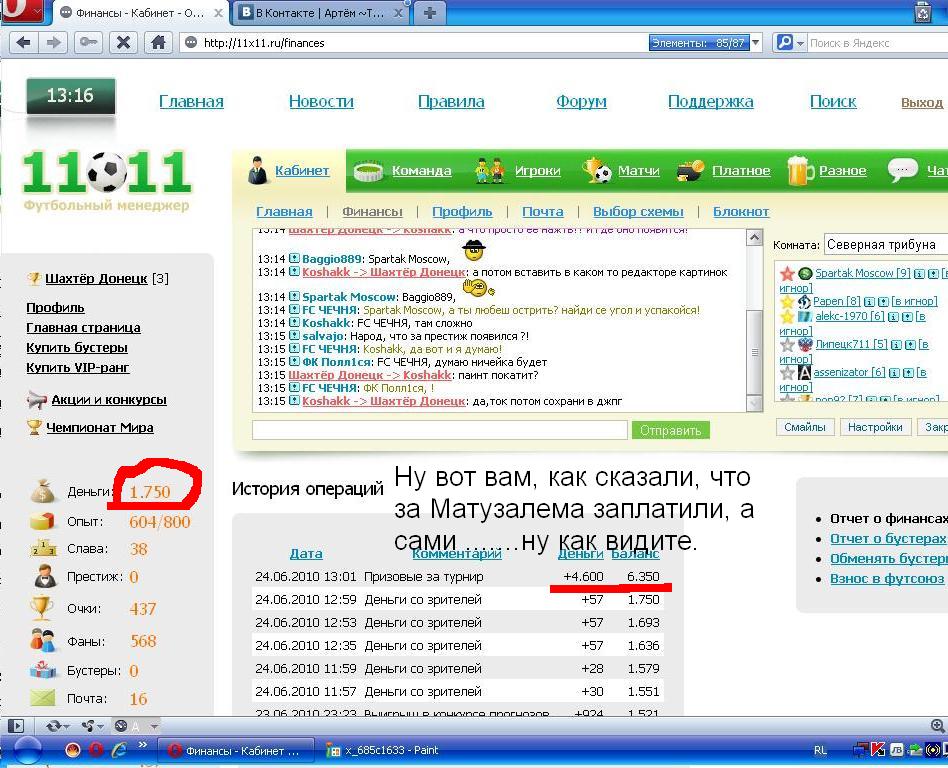Click the browser Home button

click(157, 43)
